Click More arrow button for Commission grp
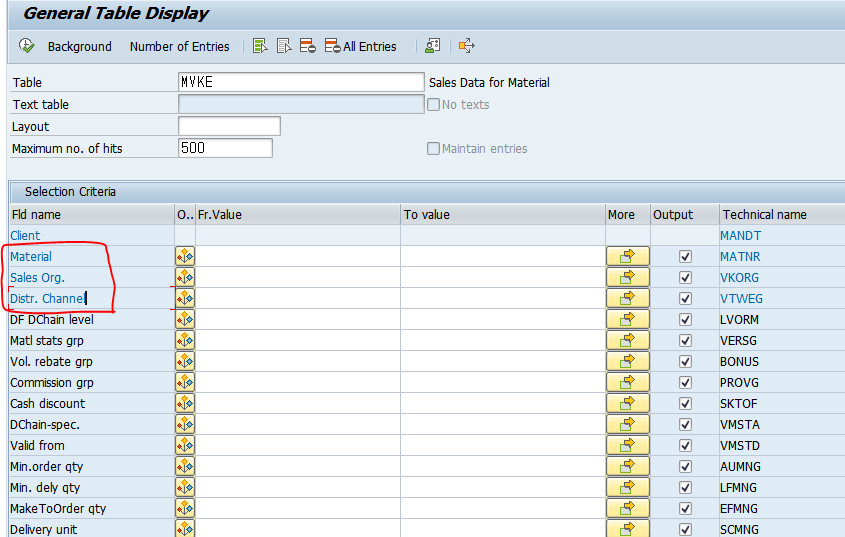This screenshot has height=537, width=845. (x=627, y=382)
